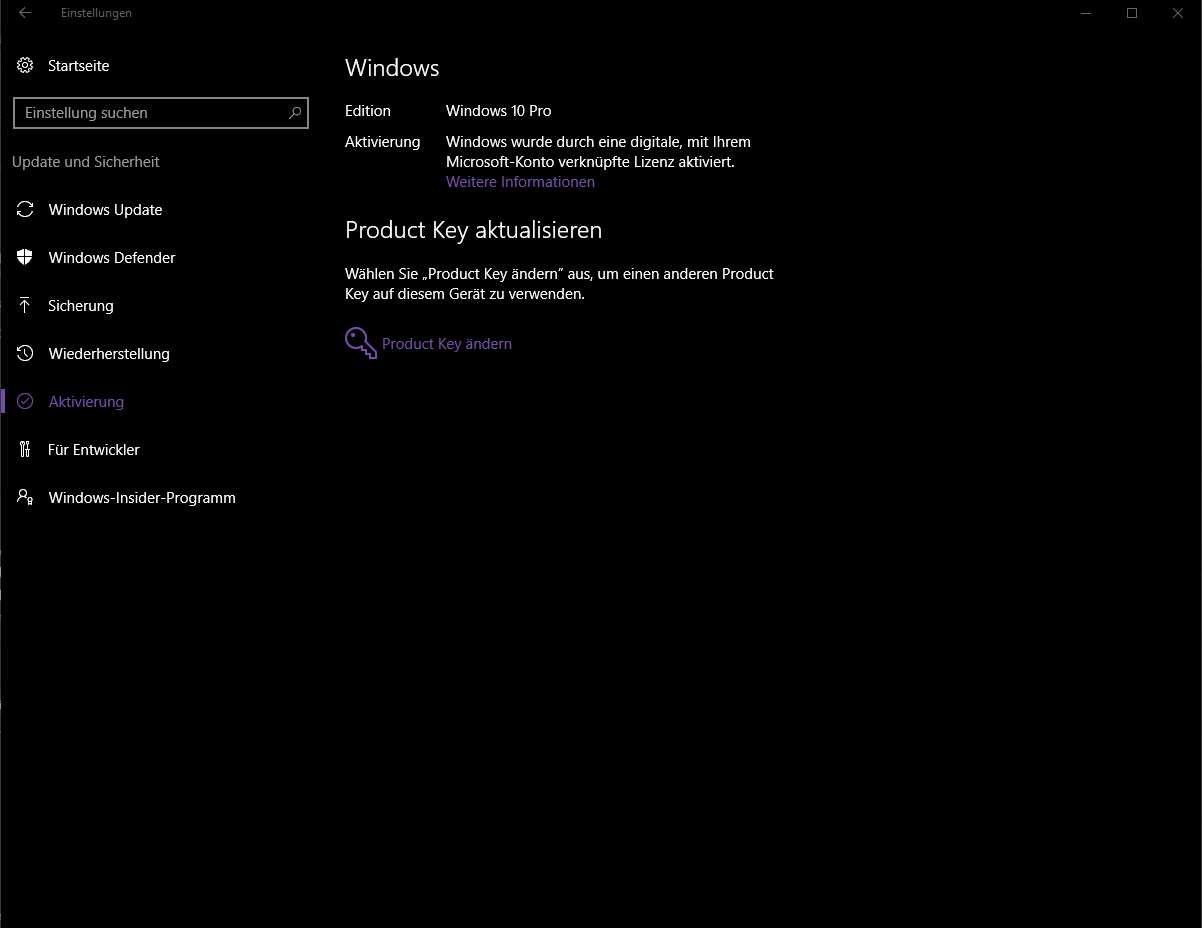Click the Aktivierung checkmark circle icon
The image size is (1202, 928).
25,402
